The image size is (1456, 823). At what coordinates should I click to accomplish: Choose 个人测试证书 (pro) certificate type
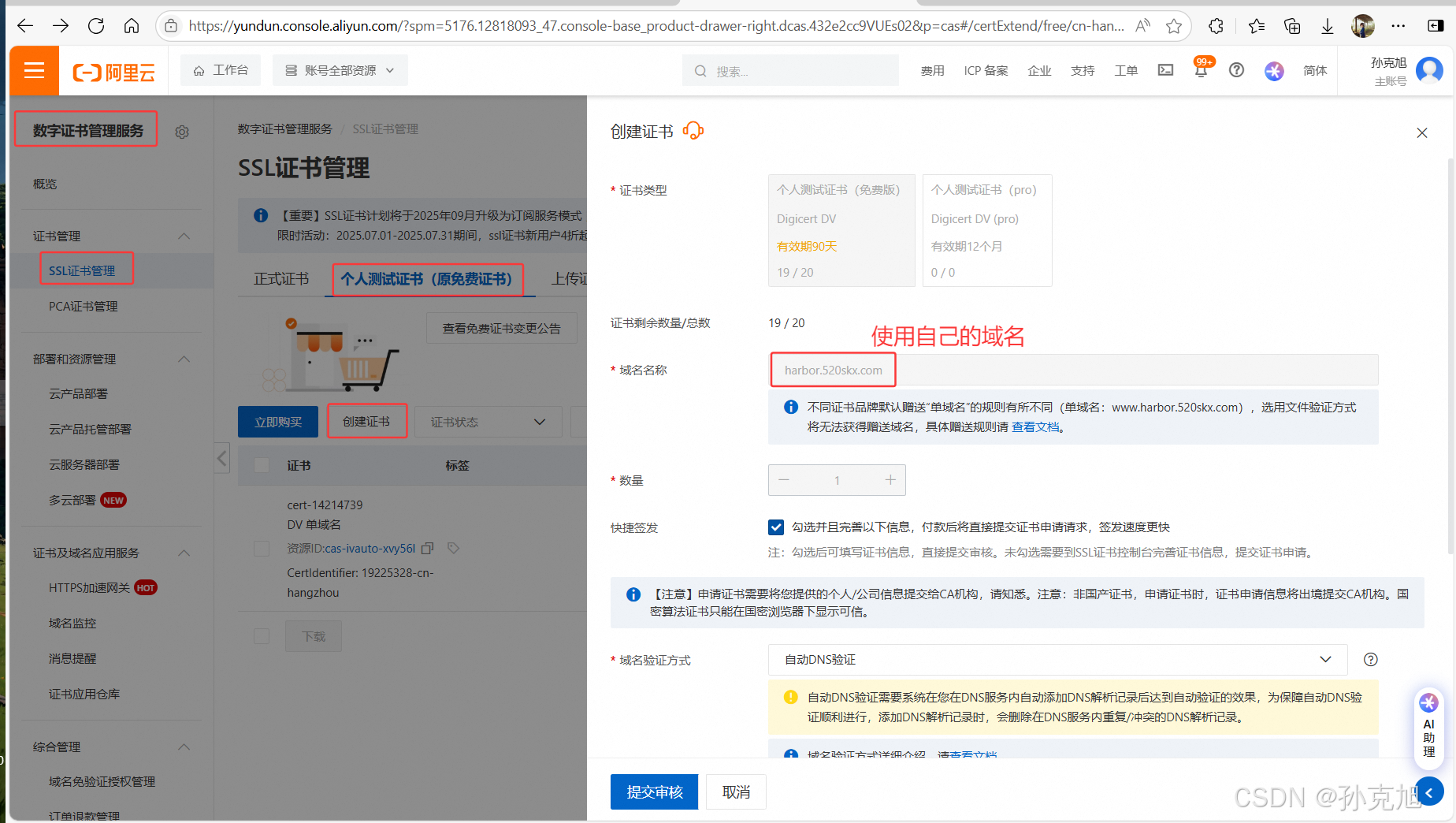[x=987, y=230]
